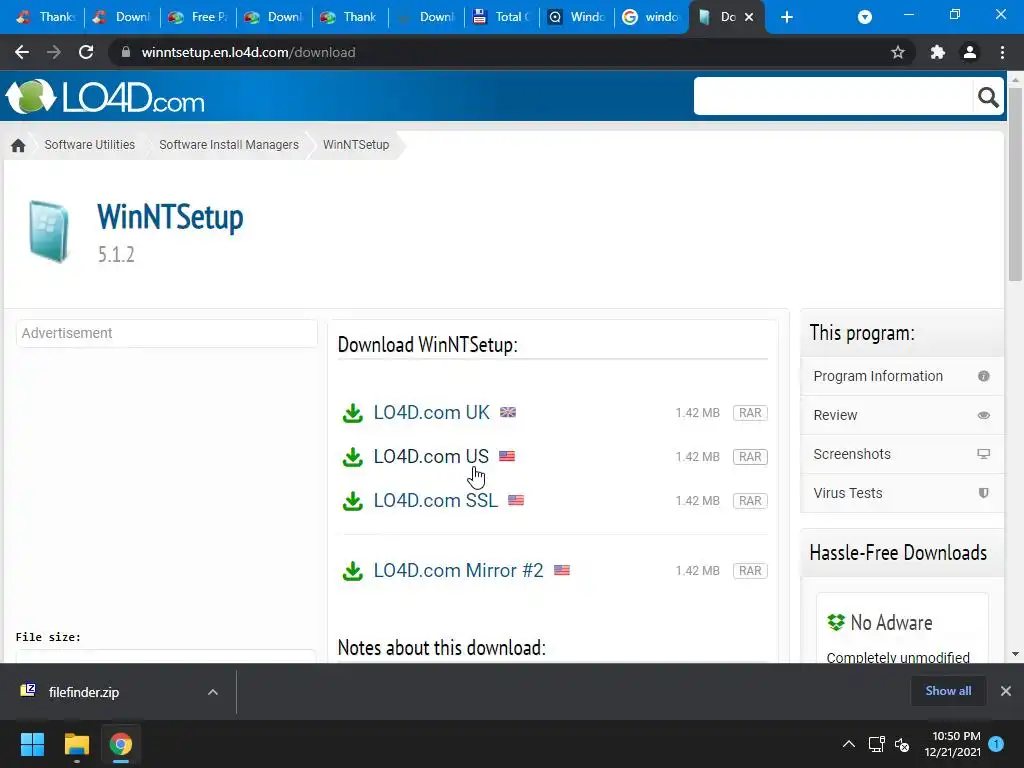Click the download arrow for LO4D.com US
Image resolution: width=1024 pixels, height=768 pixels.
coord(353,456)
